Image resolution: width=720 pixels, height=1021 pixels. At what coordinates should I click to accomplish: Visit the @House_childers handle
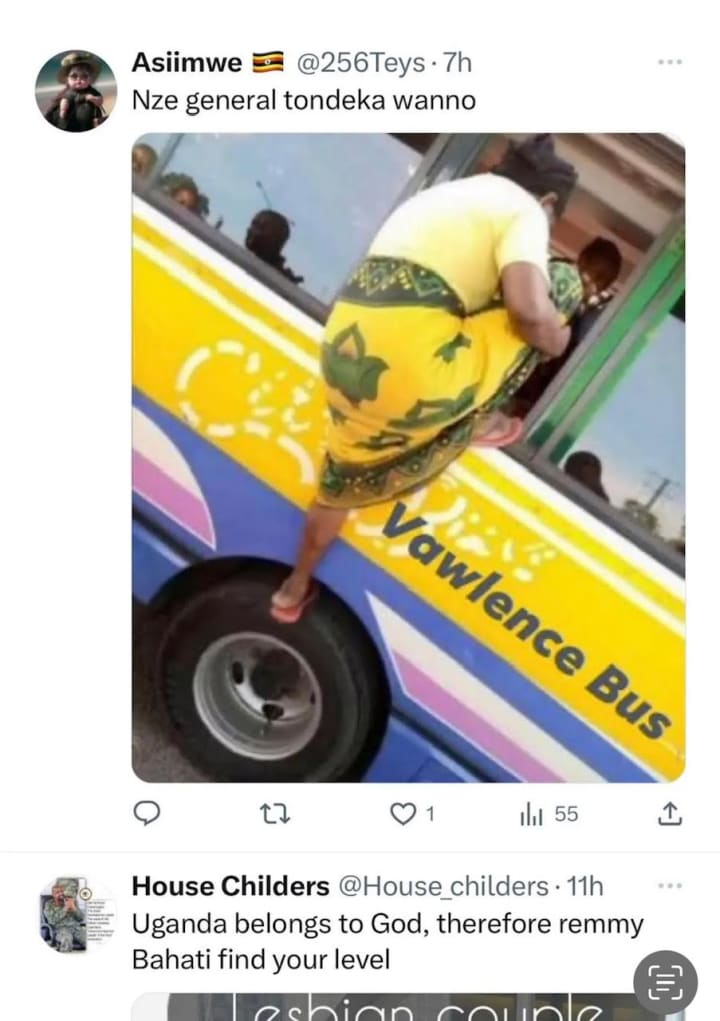coord(443,887)
